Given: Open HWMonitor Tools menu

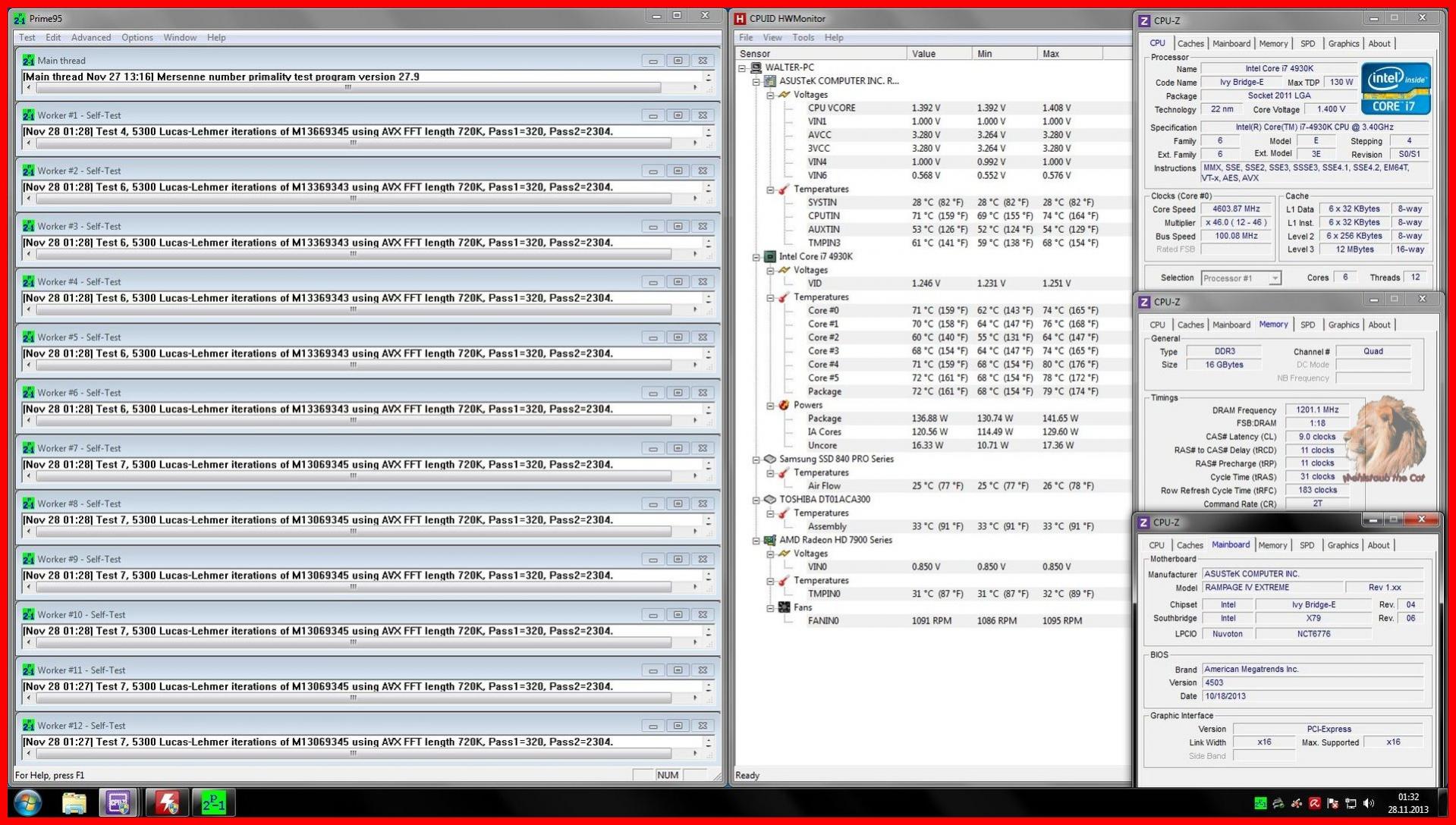Looking at the screenshot, I should (803, 37).
